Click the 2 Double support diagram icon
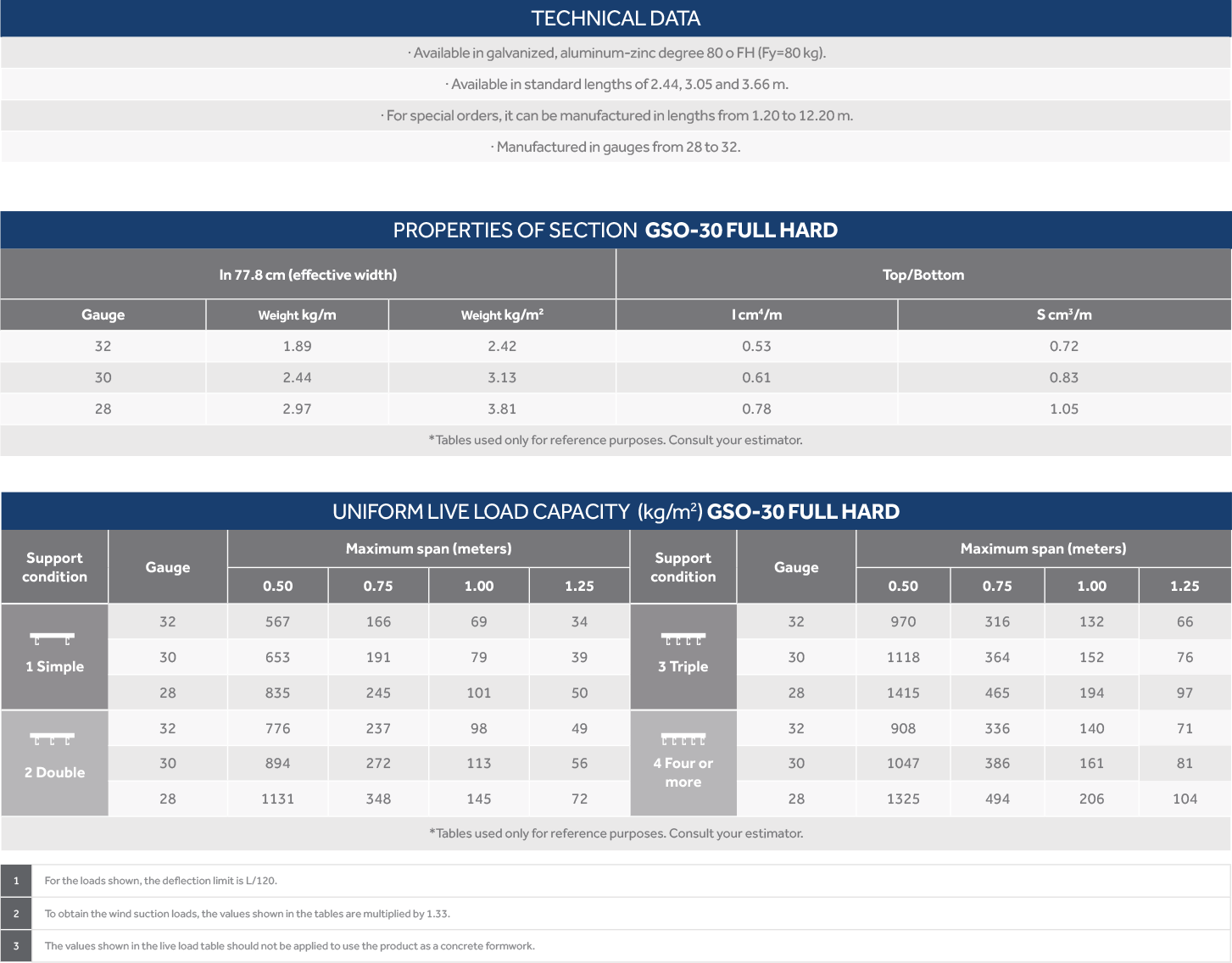Screen dimensions: 1232x963 point(53,739)
